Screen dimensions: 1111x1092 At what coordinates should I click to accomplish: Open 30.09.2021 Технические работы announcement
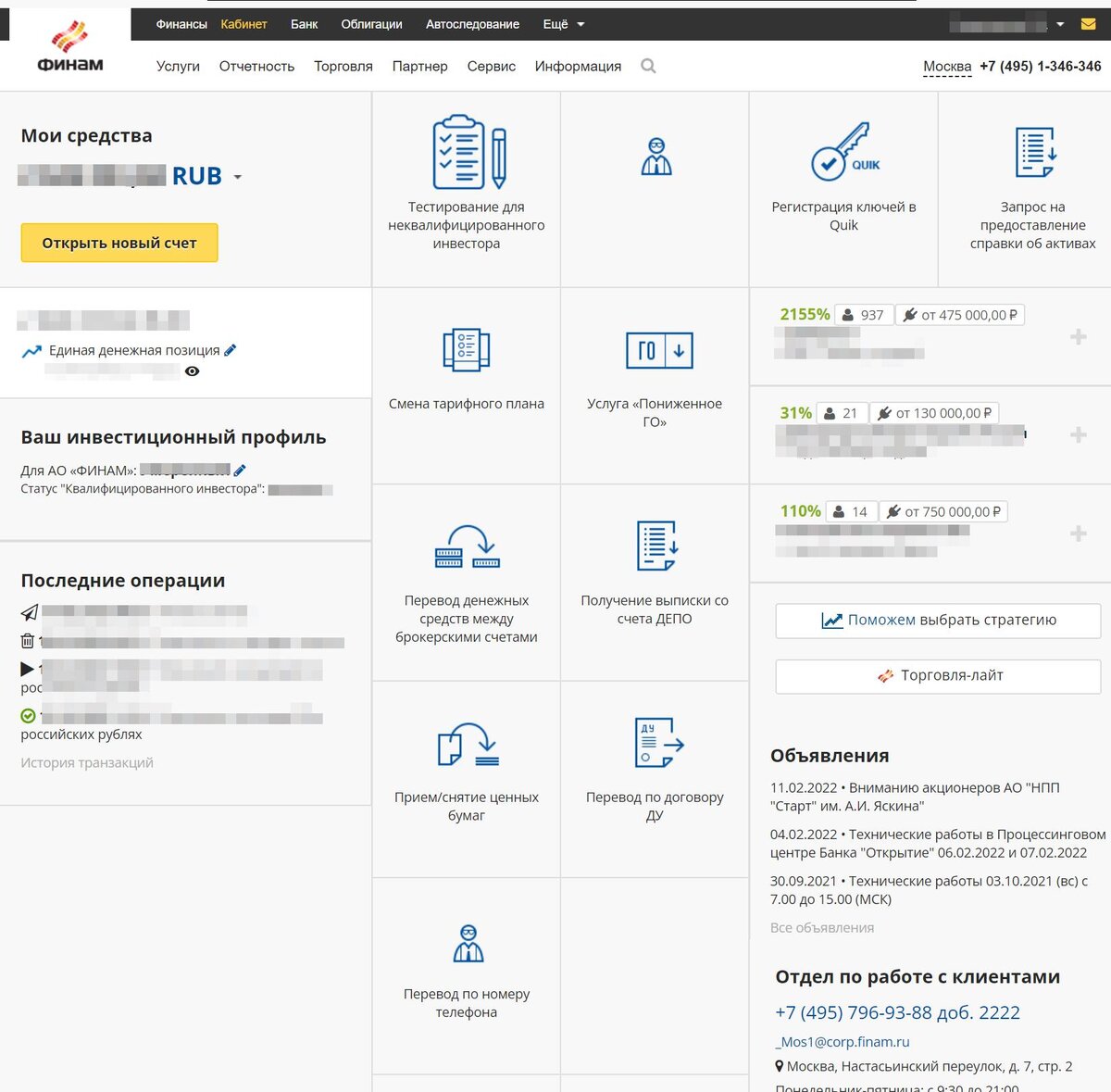pos(929,890)
